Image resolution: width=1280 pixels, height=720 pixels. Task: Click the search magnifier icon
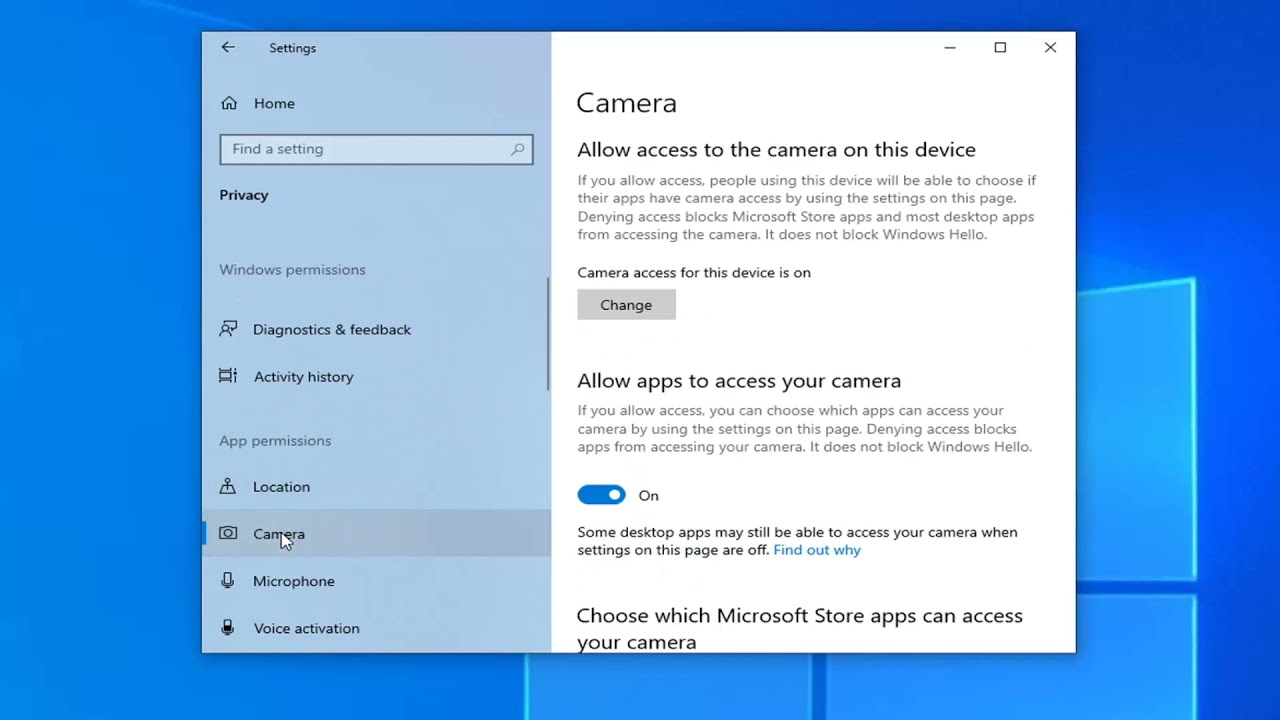tap(518, 149)
